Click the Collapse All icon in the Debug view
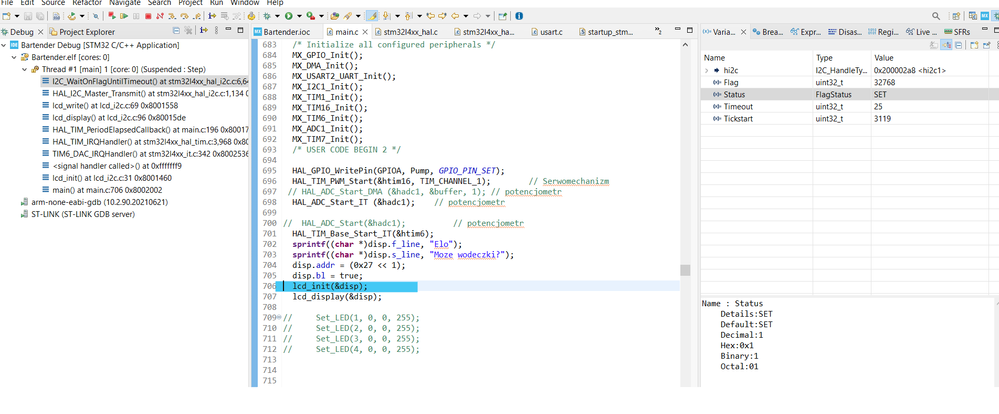Viewport: 999px width, 414px height. (177, 32)
